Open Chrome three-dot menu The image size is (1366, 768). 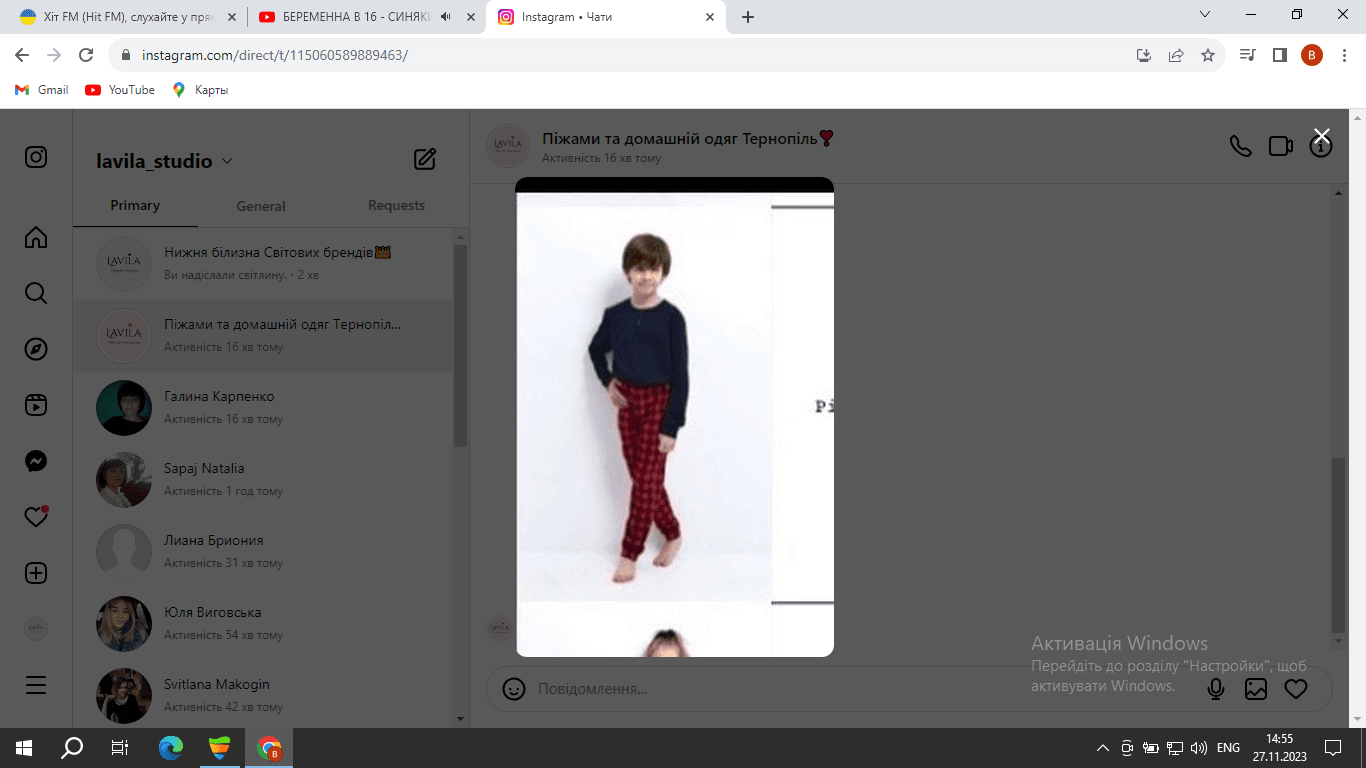[1344, 55]
